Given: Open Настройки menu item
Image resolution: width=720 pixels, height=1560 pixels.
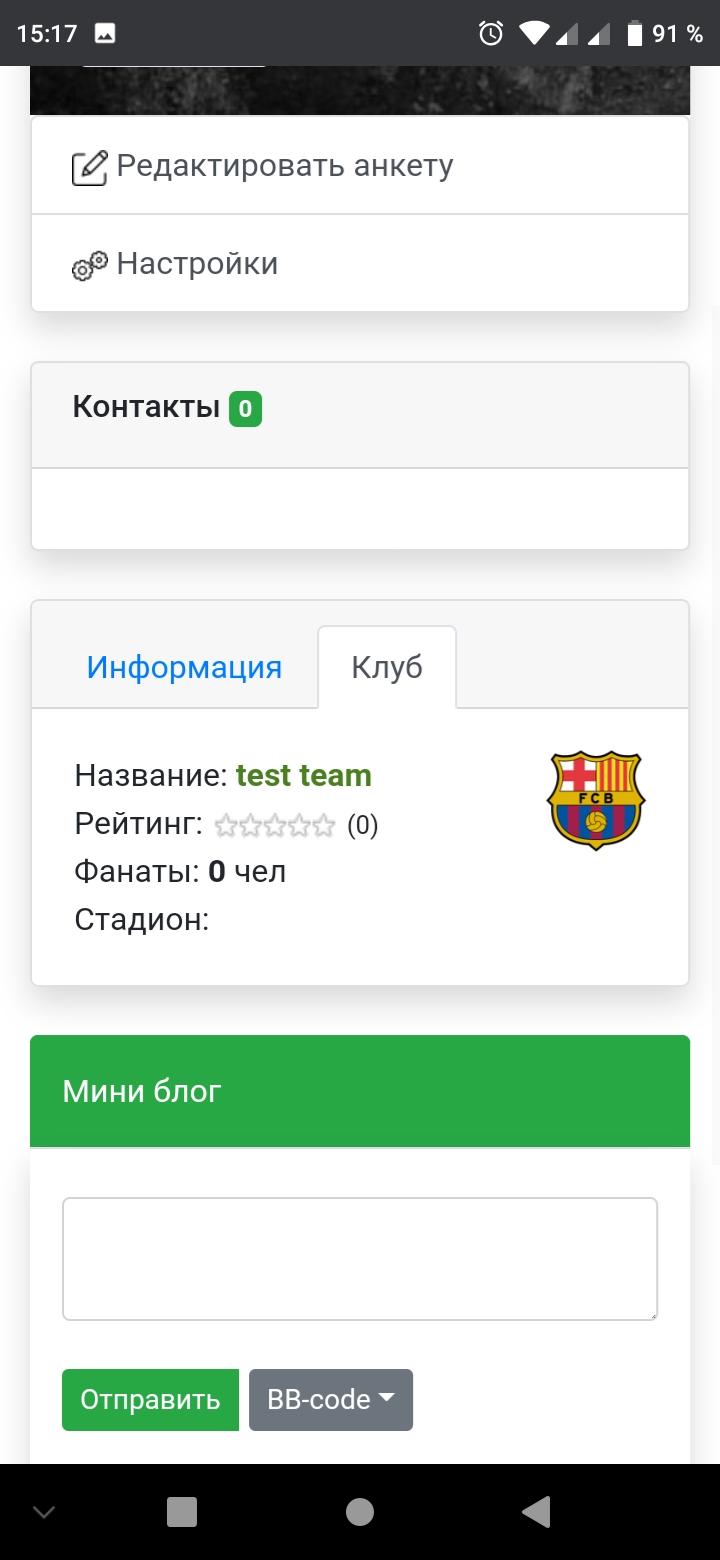Looking at the screenshot, I should pyautogui.click(x=197, y=264).
